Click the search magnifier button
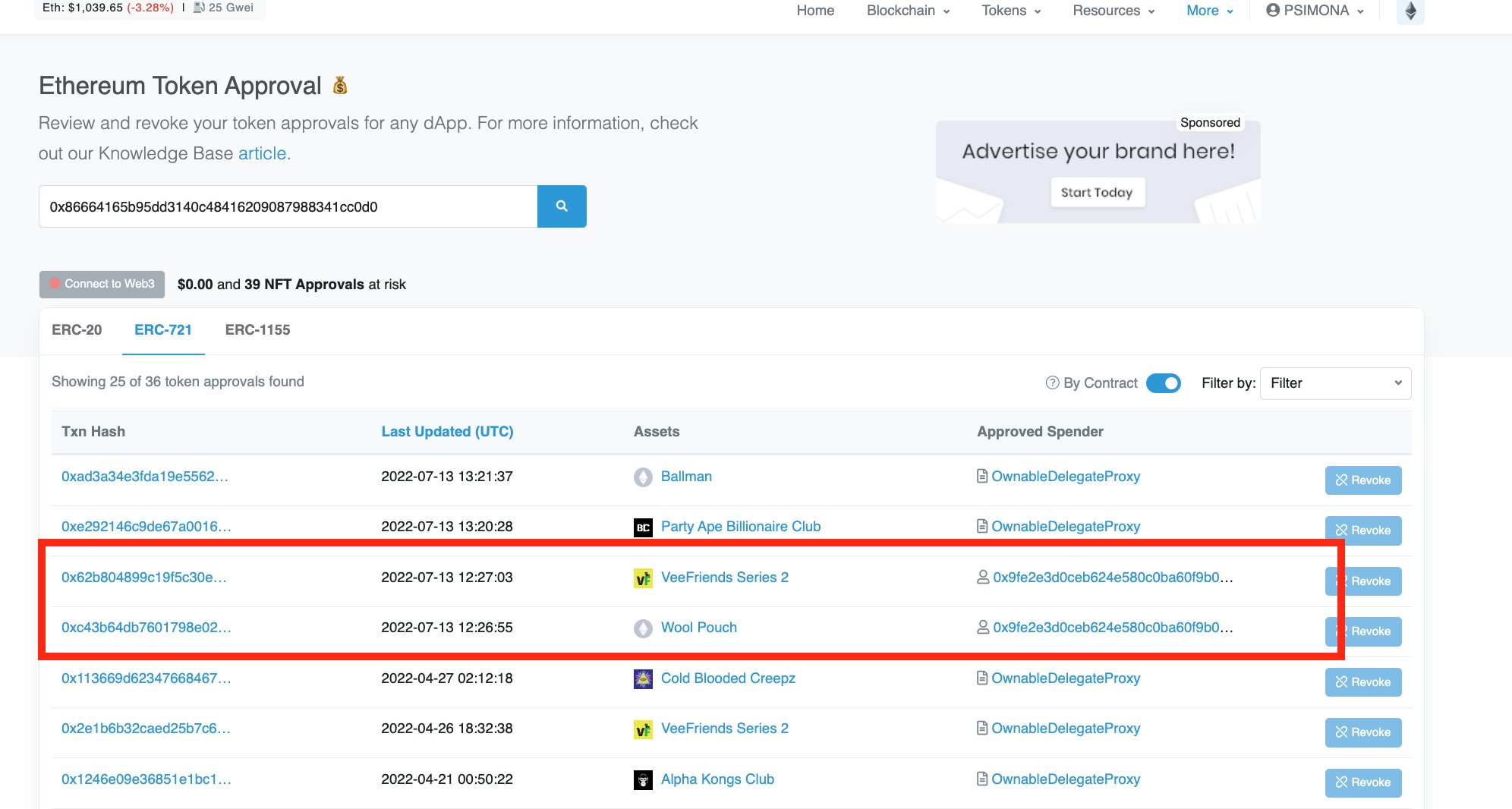1512x809 pixels. click(562, 206)
